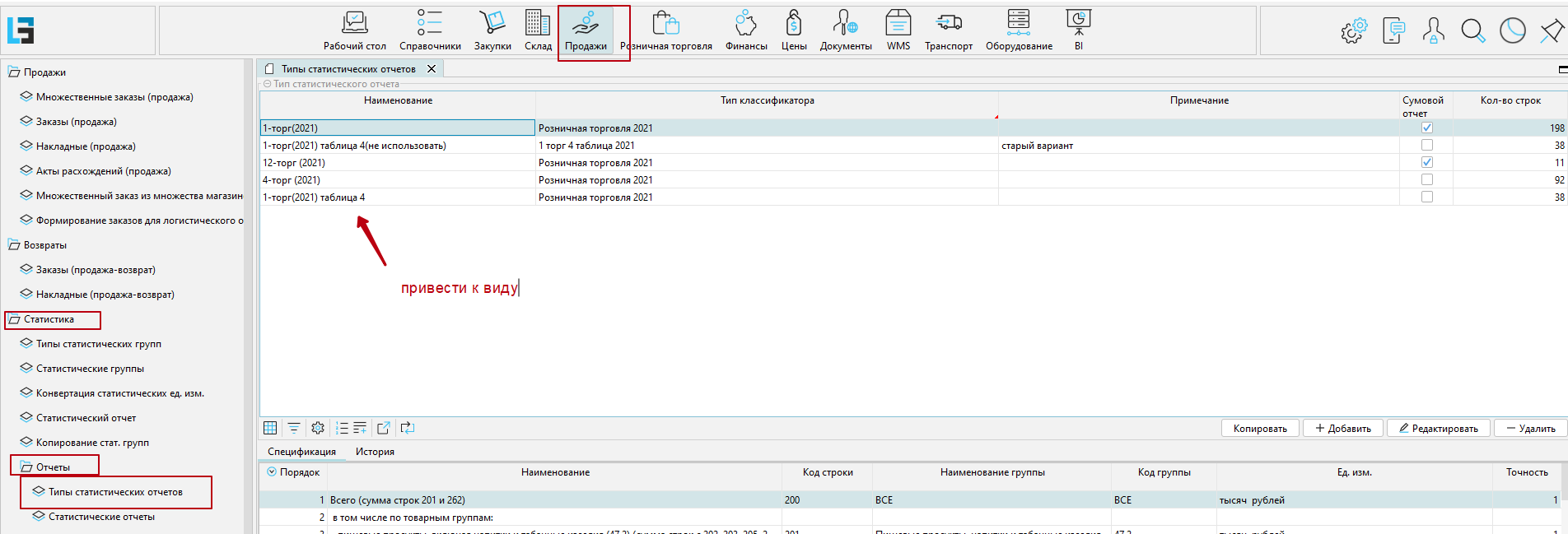Check Сумовой отчет for 4-торг (2021)
The image size is (1568, 534).
pyautogui.click(x=1426, y=180)
